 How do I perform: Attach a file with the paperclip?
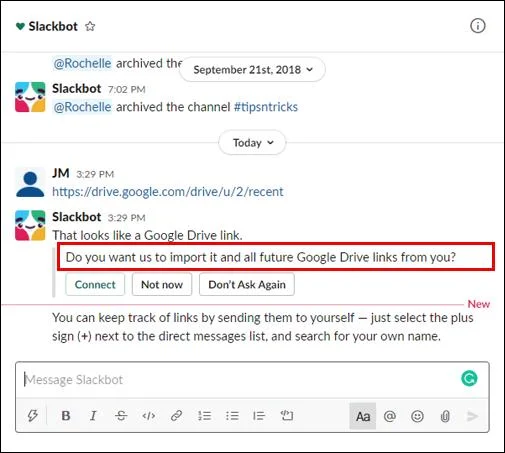445,416
